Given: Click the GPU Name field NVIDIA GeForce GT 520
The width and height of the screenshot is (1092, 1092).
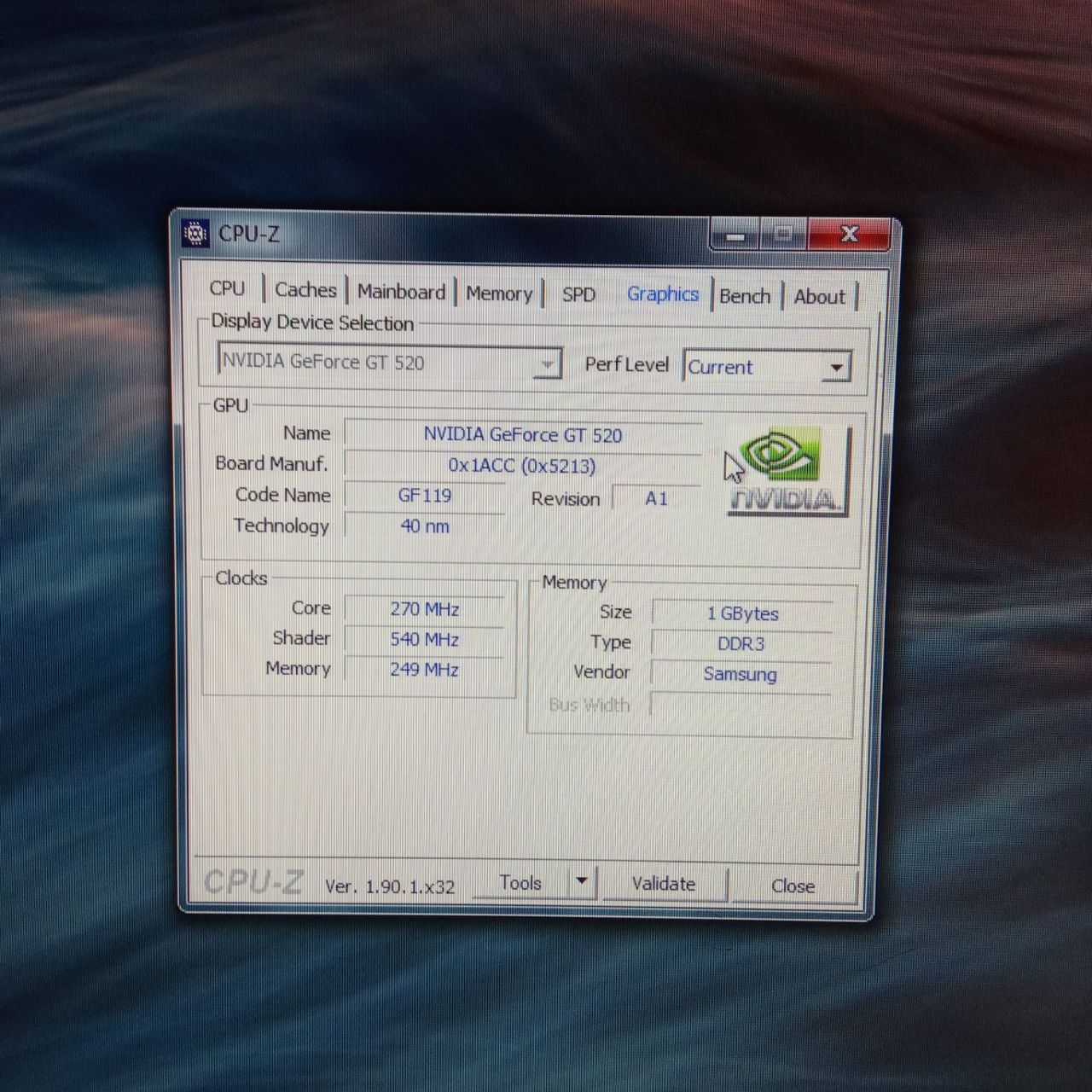Looking at the screenshot, I should pyautogui.click(x=523, y=434).
